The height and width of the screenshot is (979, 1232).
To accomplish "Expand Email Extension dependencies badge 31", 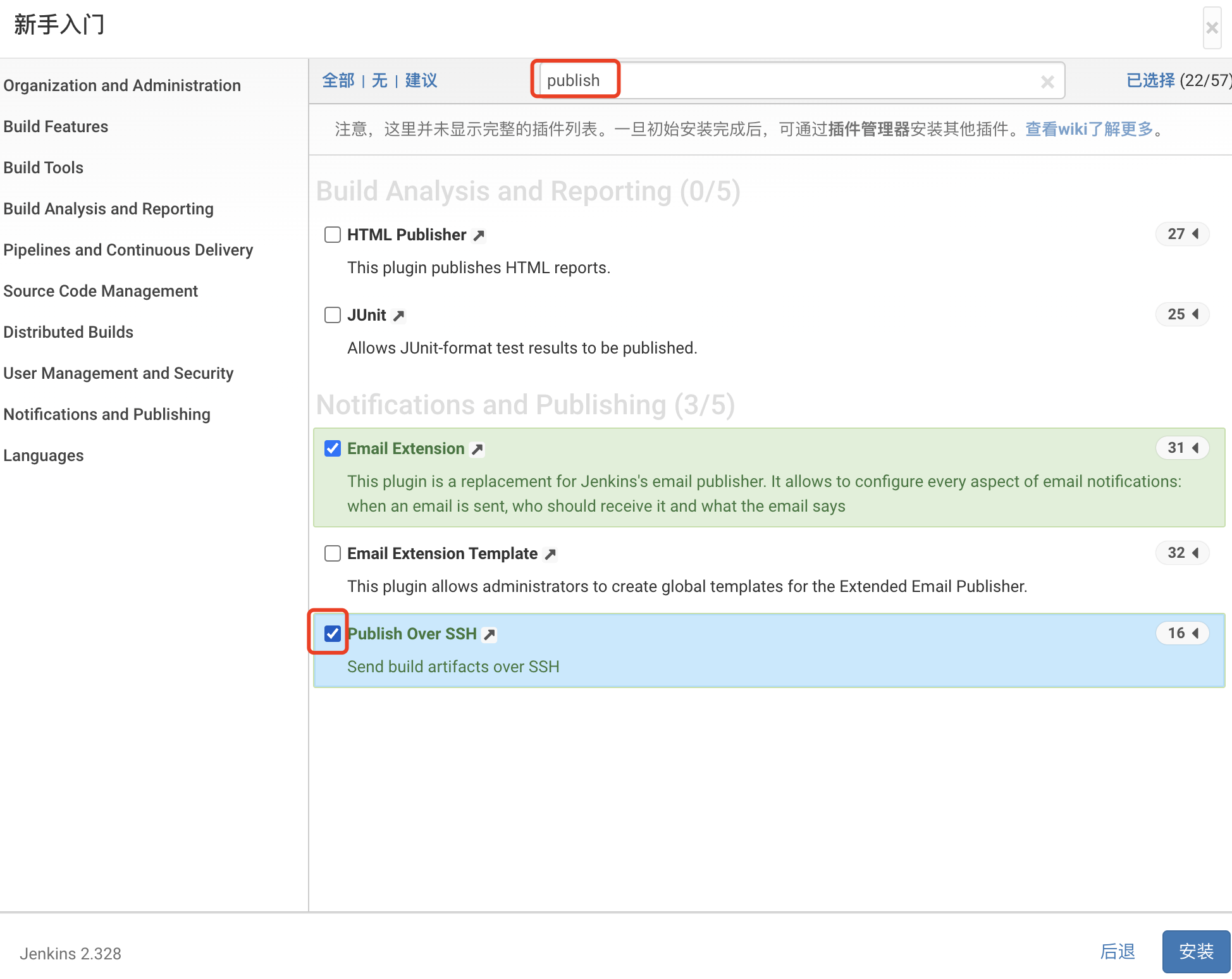I will click(1183, 448).
